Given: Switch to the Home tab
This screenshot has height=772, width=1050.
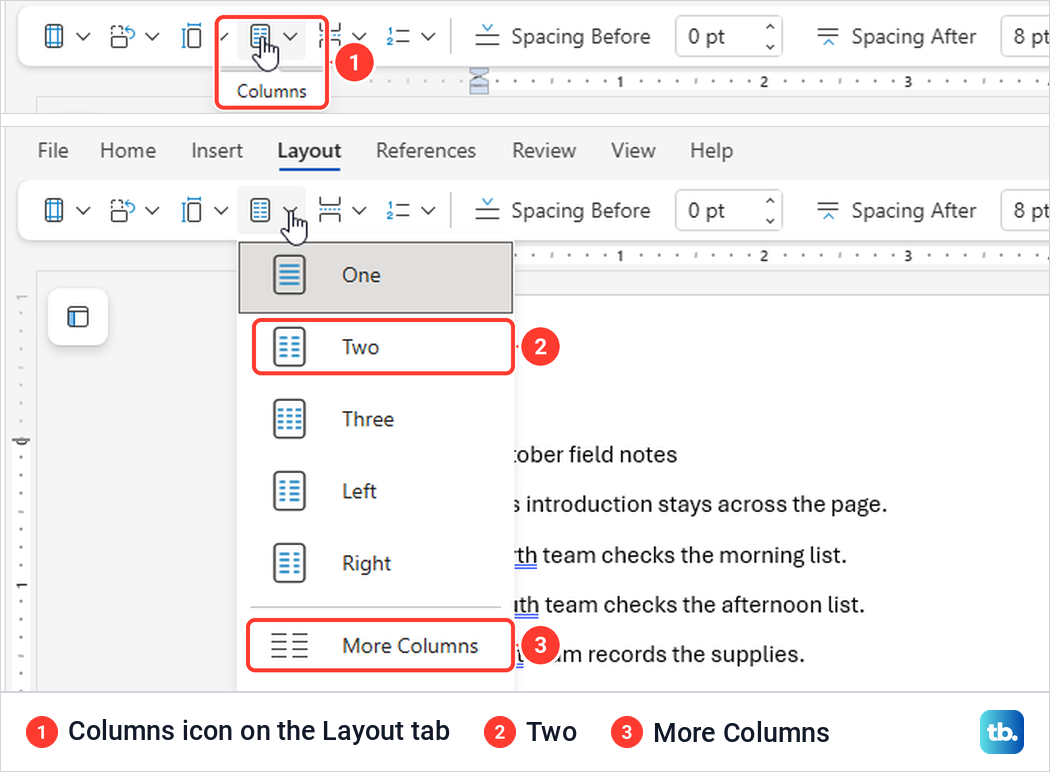Looking at the screenshot, I should coord(128,151).
